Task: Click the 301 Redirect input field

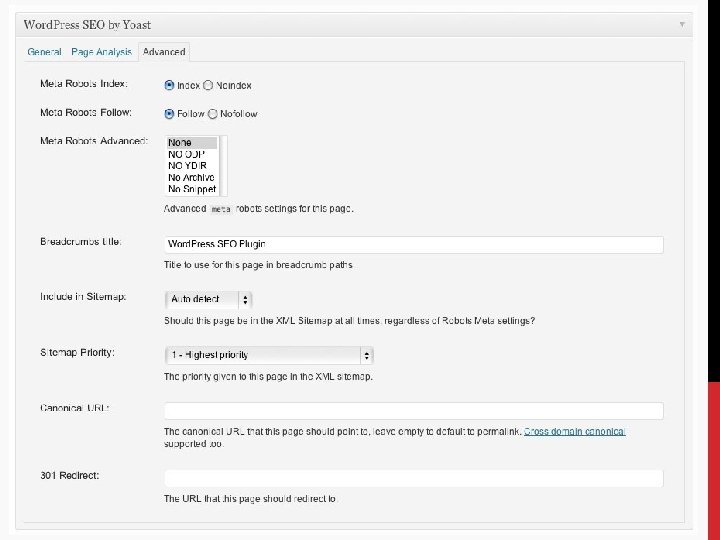Action: click(413, 478)
